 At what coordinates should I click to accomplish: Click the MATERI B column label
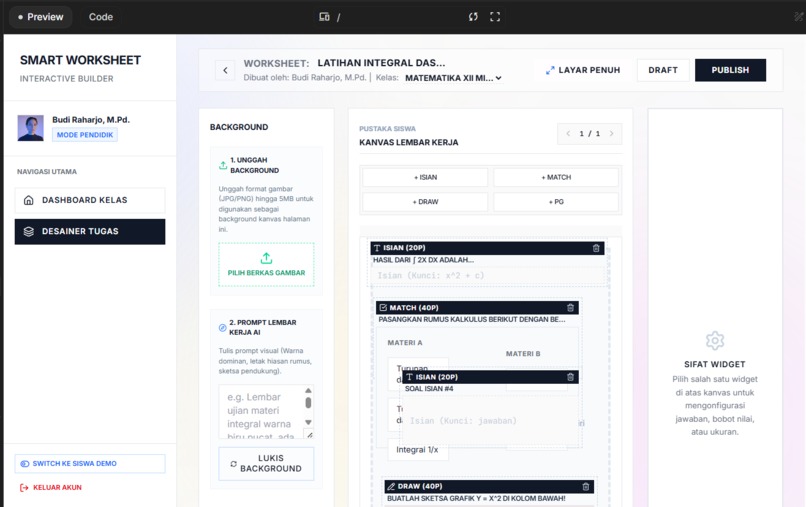[523, 354]
